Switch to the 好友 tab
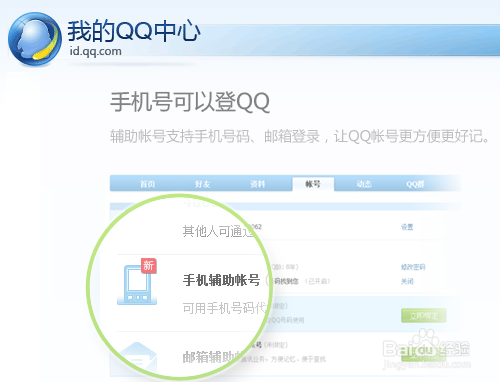Image resolution: width=500 pixels, height=382 pixels. pyautogui.click(x=203, y=184)
